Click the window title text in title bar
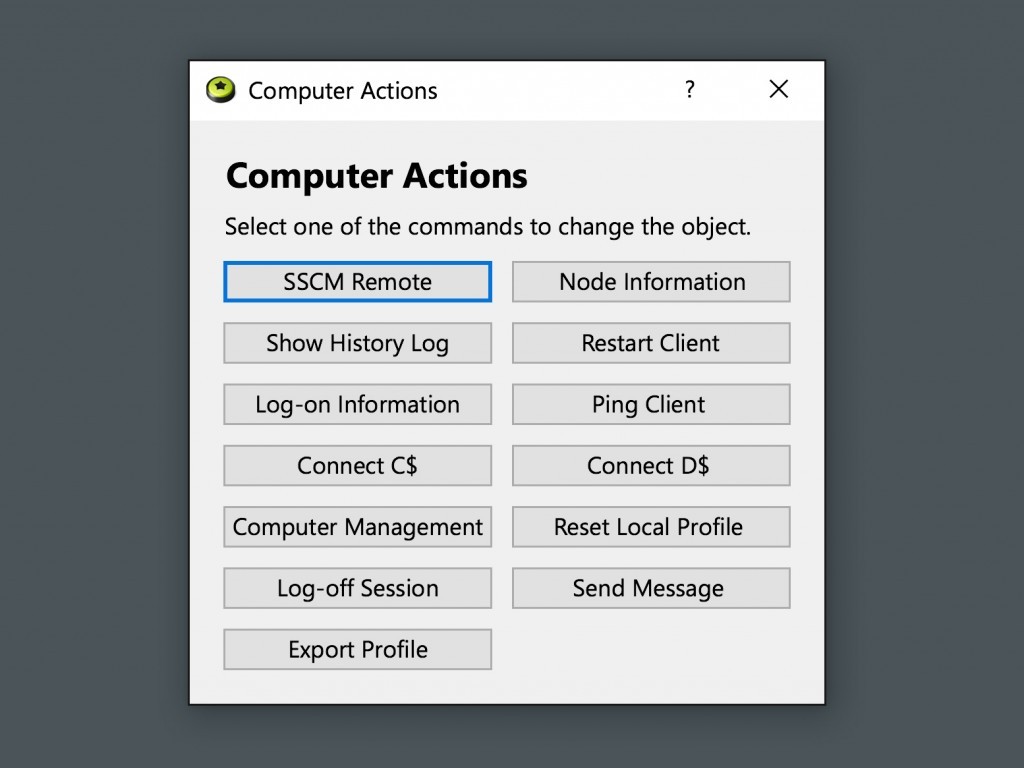The image size is (1024, 768). point(342,91)
